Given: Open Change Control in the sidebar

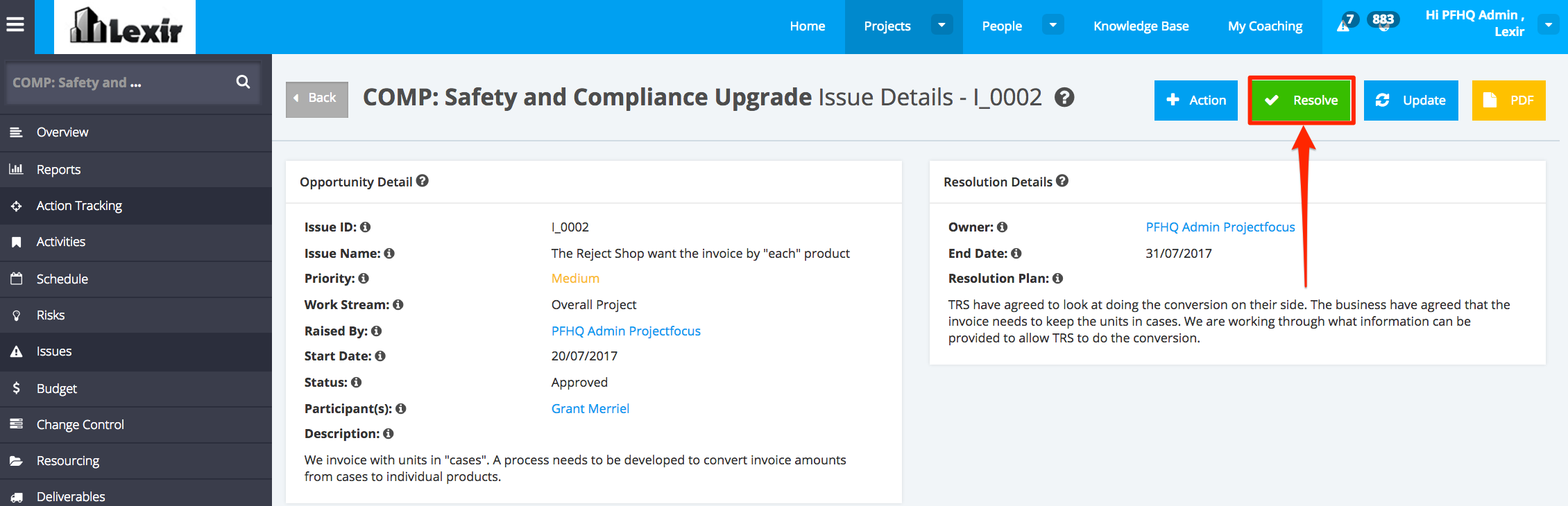Looking at the screenshot, I should [136, 425].
